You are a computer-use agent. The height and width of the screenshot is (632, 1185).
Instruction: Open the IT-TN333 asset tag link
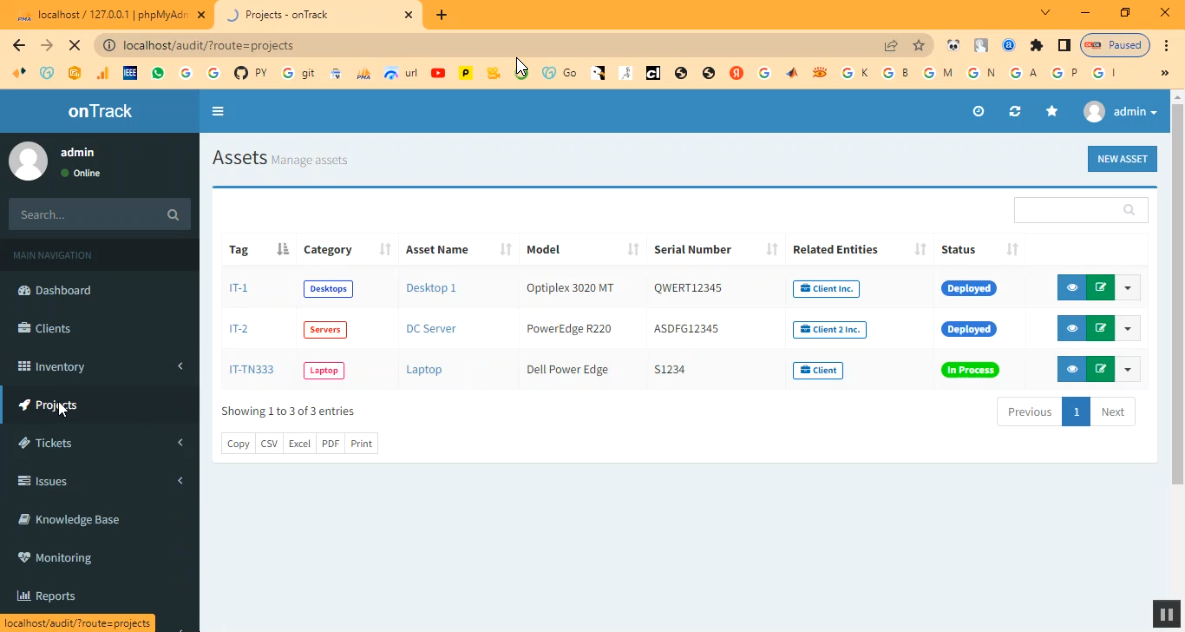[251, 369]
